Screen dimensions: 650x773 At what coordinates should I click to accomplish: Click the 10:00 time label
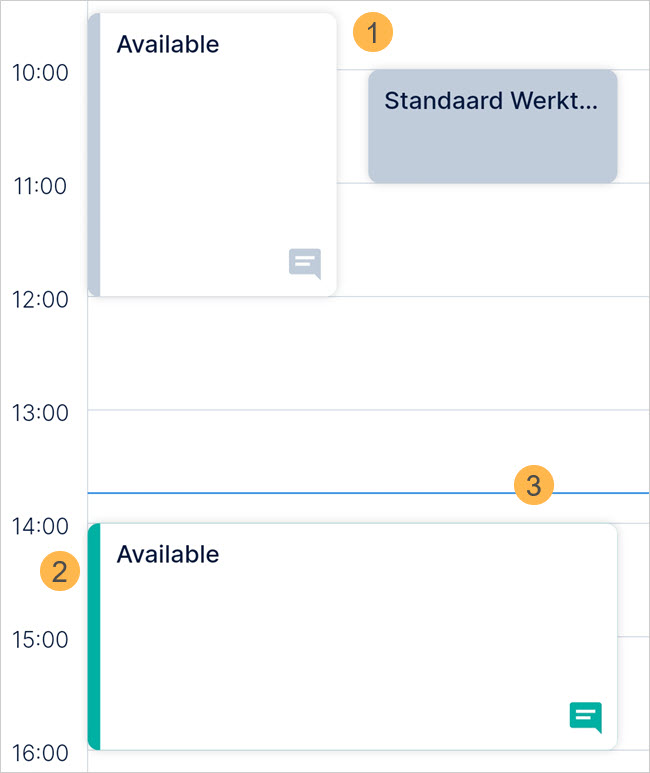click(x=39, y=73)
